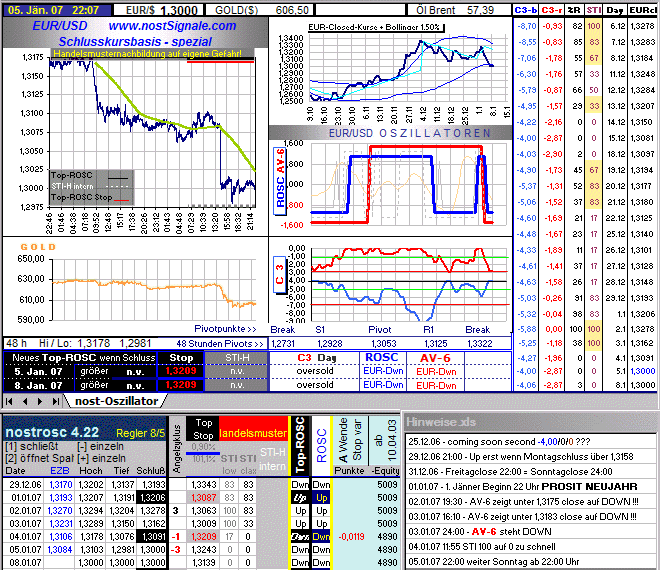660x570 pixels.
Task: Click the C3 Day status header
Action: point(317,358)
